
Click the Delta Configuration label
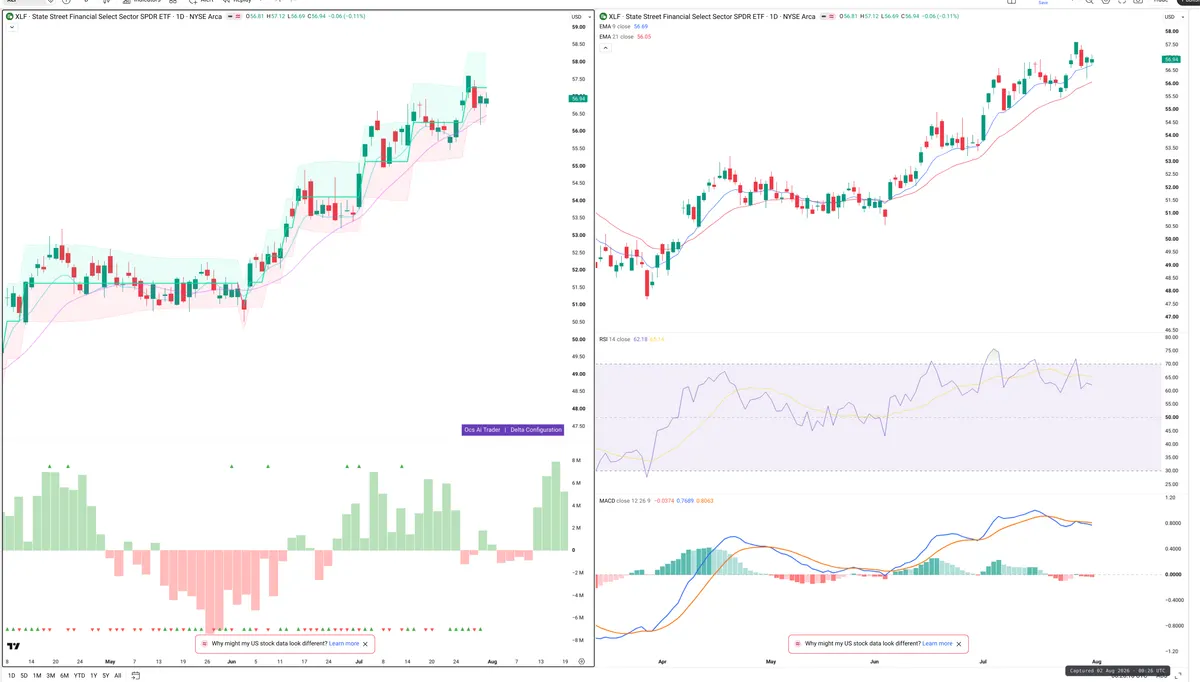(x=535, y=429)
